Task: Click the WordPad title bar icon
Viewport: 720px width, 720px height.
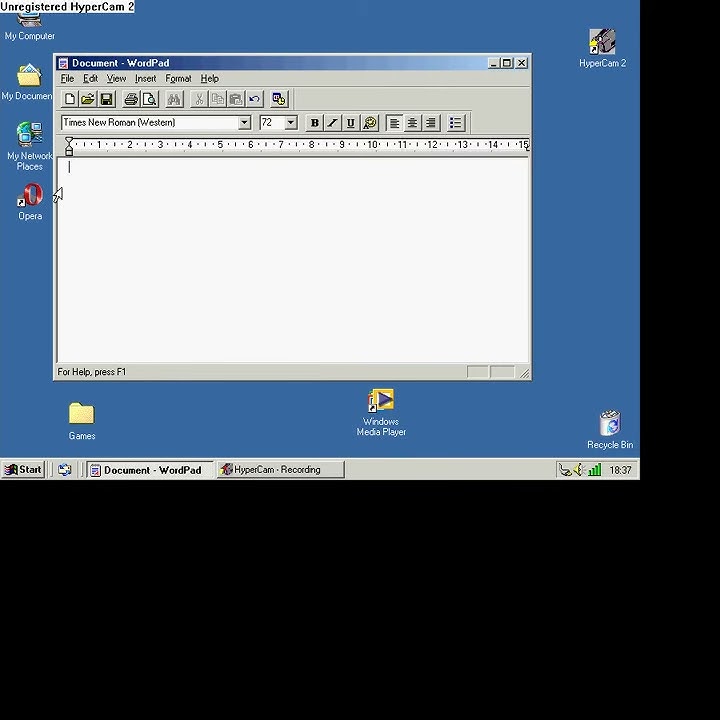Action: [x=63, y=63]
